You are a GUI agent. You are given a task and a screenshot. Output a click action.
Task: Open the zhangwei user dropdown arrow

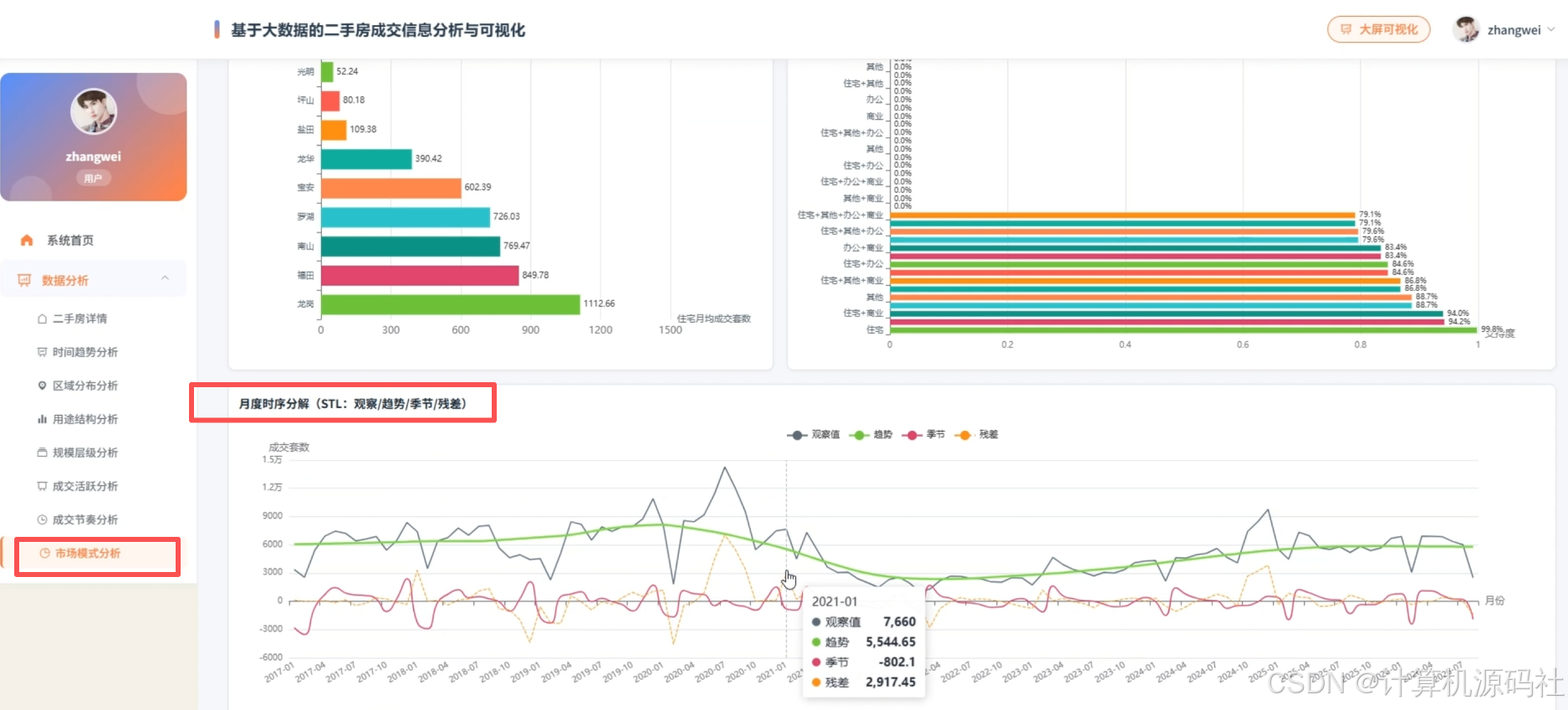(x=1551, y=29)
